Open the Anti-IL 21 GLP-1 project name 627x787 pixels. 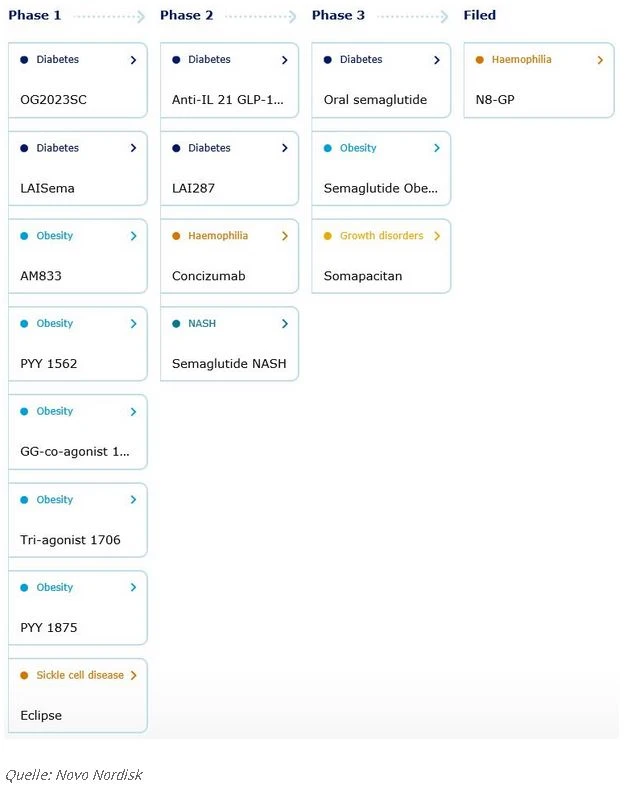click(229, 100)
